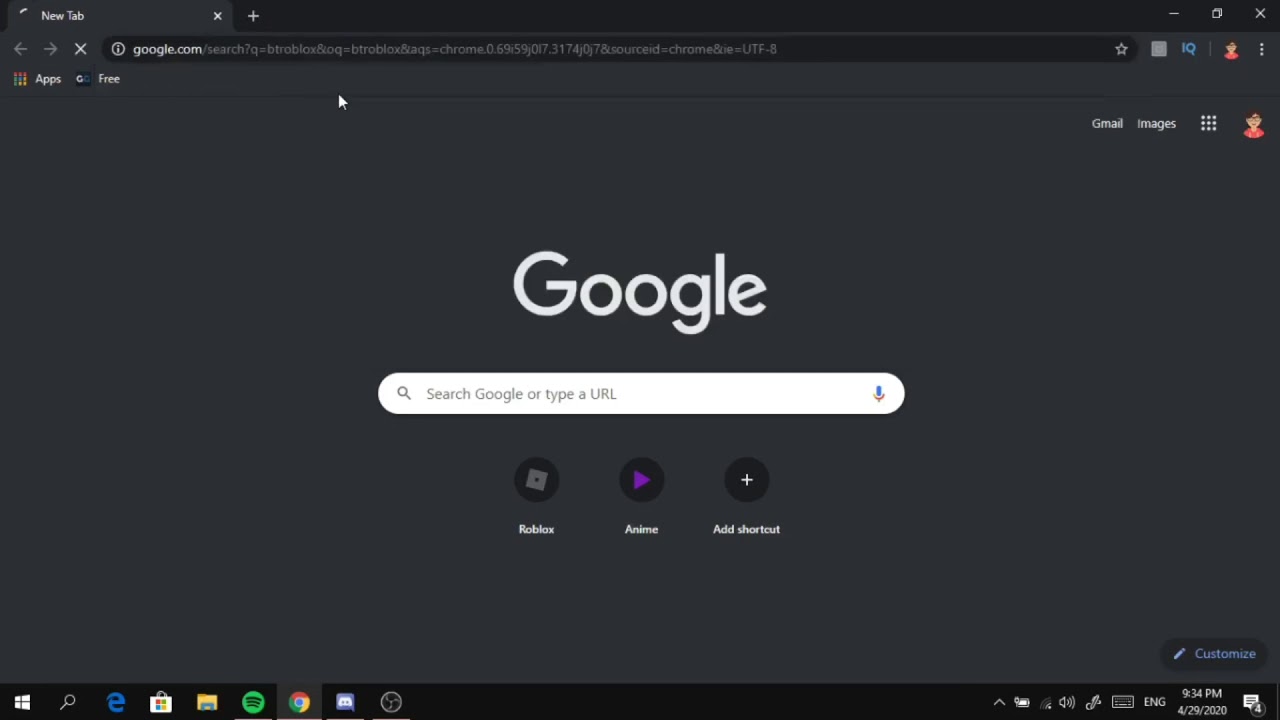Add a new shortcut tile

tap(746, 497)
